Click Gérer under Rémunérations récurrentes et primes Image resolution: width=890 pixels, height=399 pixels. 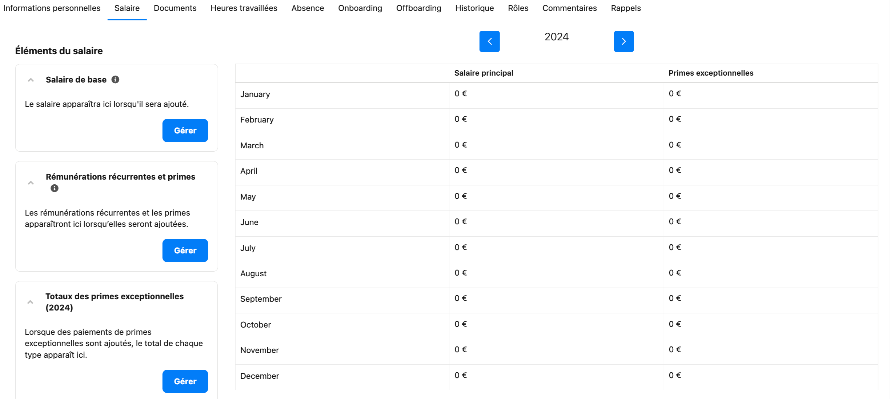(185, 250)
